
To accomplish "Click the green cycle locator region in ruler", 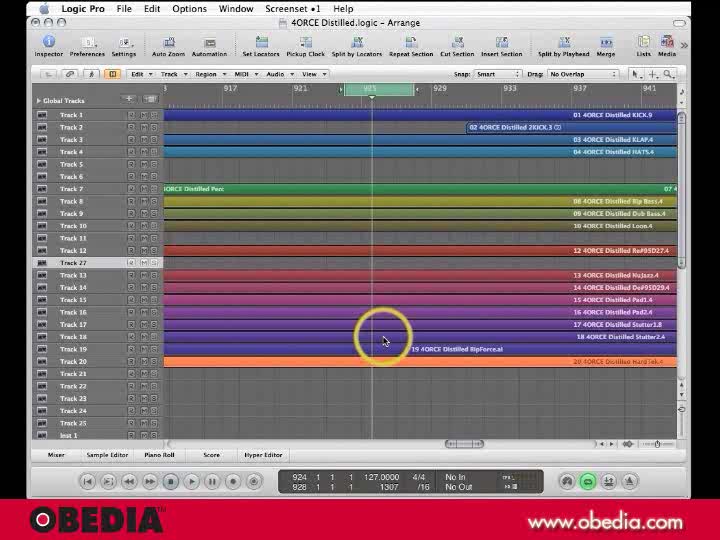I will tap(379, 89).
